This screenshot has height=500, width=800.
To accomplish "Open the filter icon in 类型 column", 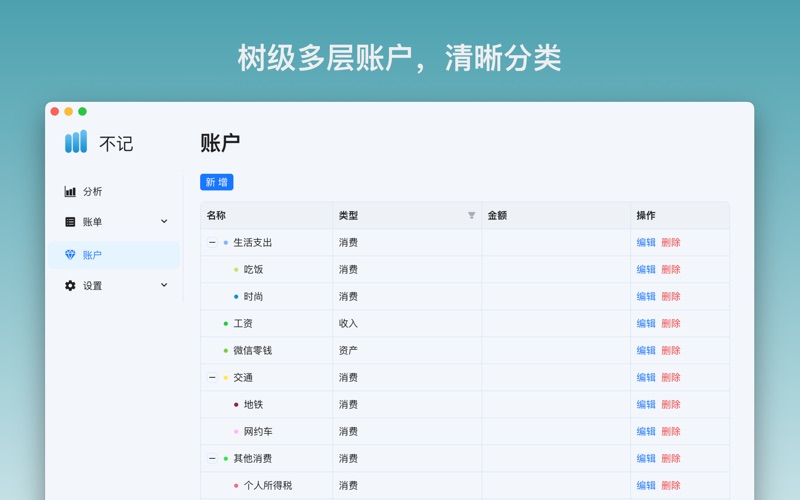I will point(472,216).
